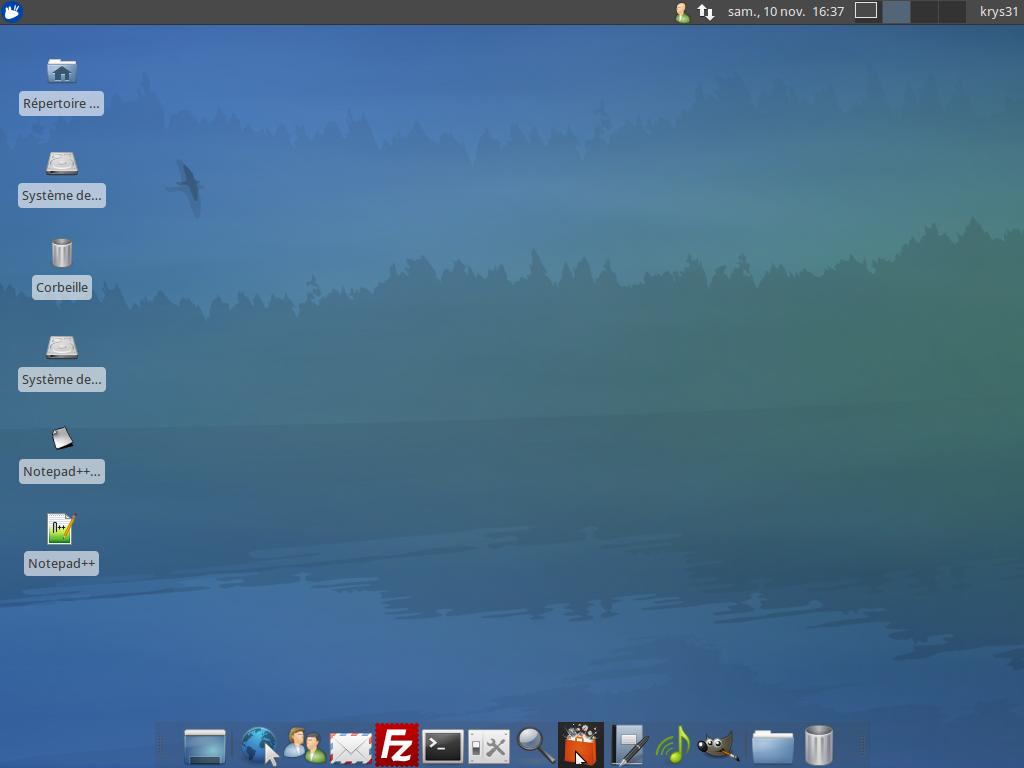Open the settings manager from the dock
The height and width of the screenshot is (768, 1024).
(x=488, y=746)
